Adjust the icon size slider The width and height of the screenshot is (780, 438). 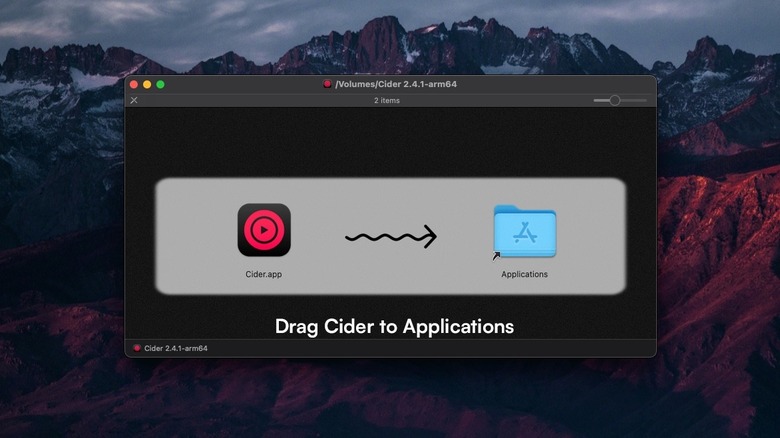[615, 100]
